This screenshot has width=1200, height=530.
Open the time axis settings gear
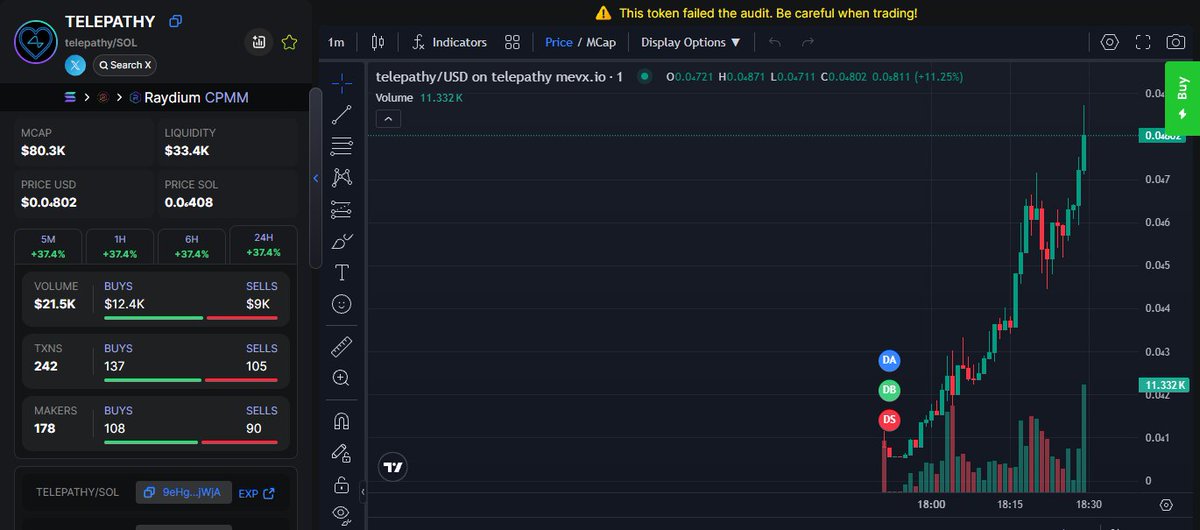[x=1166, y=505]
